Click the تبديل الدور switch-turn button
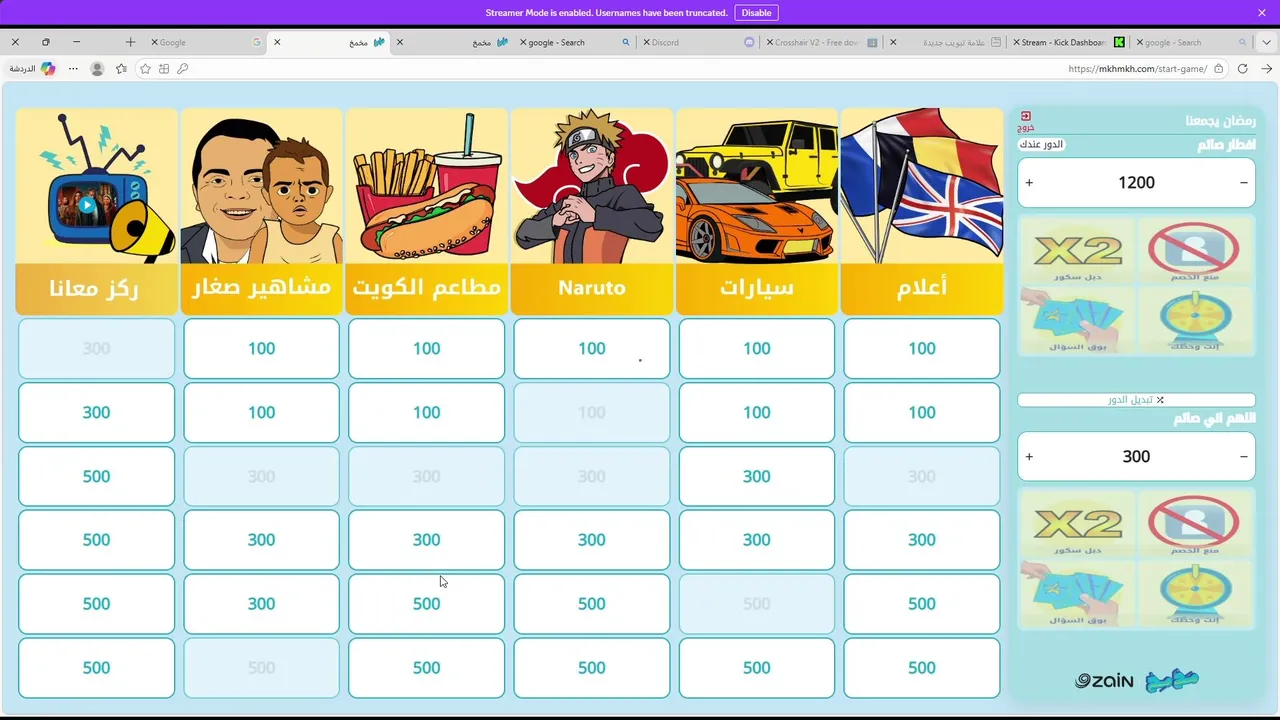 1136,400
